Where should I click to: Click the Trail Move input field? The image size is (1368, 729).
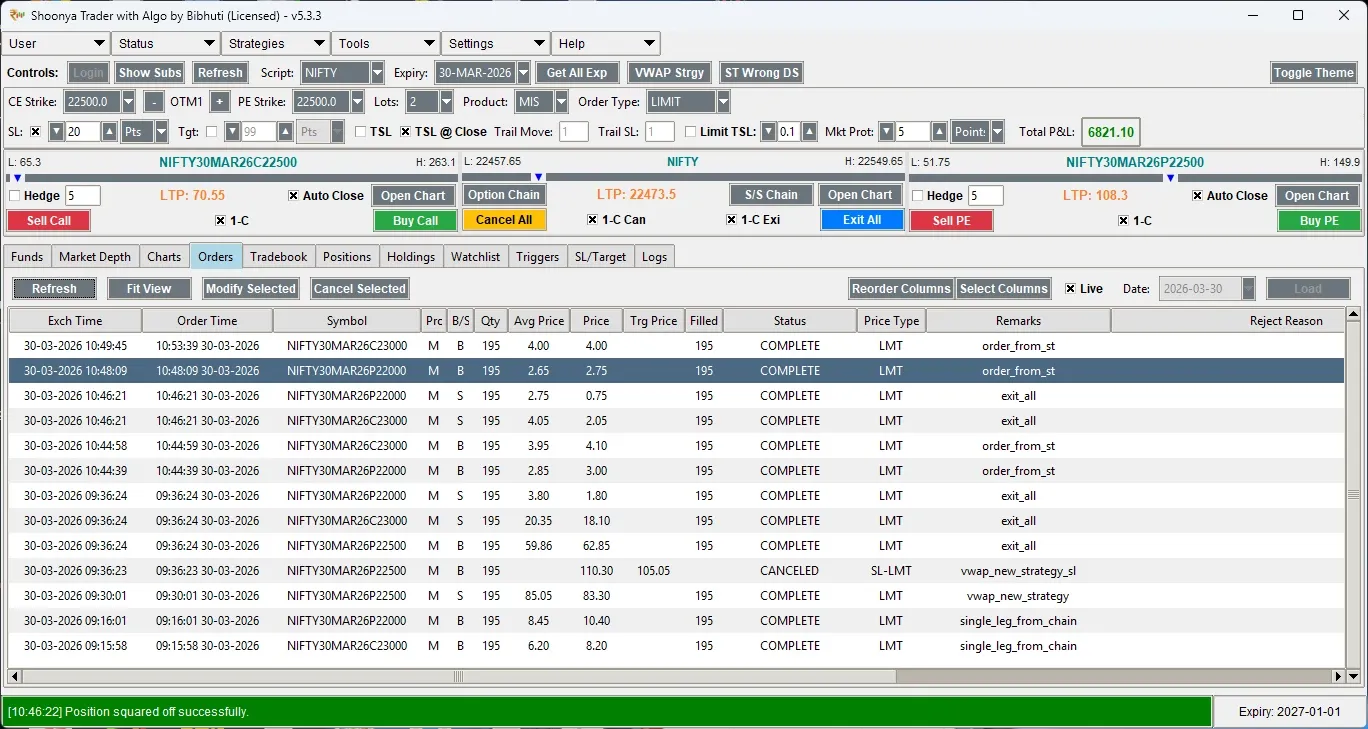574,132
